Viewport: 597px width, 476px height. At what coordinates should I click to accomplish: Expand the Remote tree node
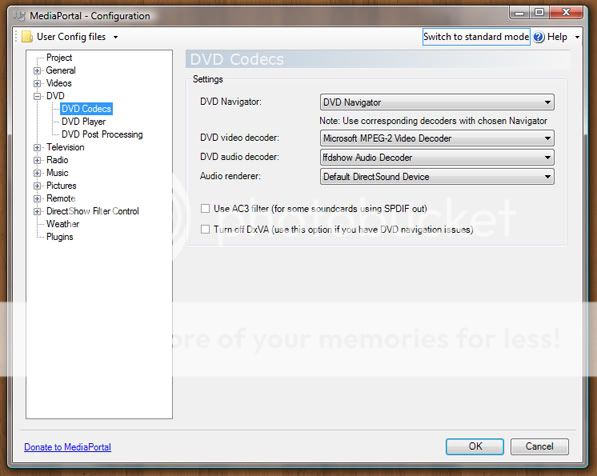point(37,198)
